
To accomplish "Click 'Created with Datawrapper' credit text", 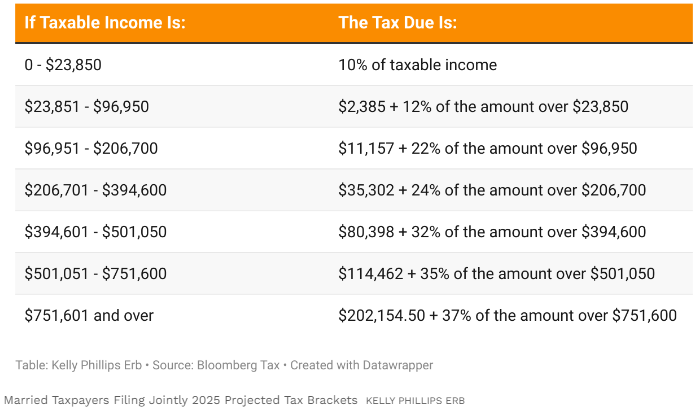I will click(362, 365).
